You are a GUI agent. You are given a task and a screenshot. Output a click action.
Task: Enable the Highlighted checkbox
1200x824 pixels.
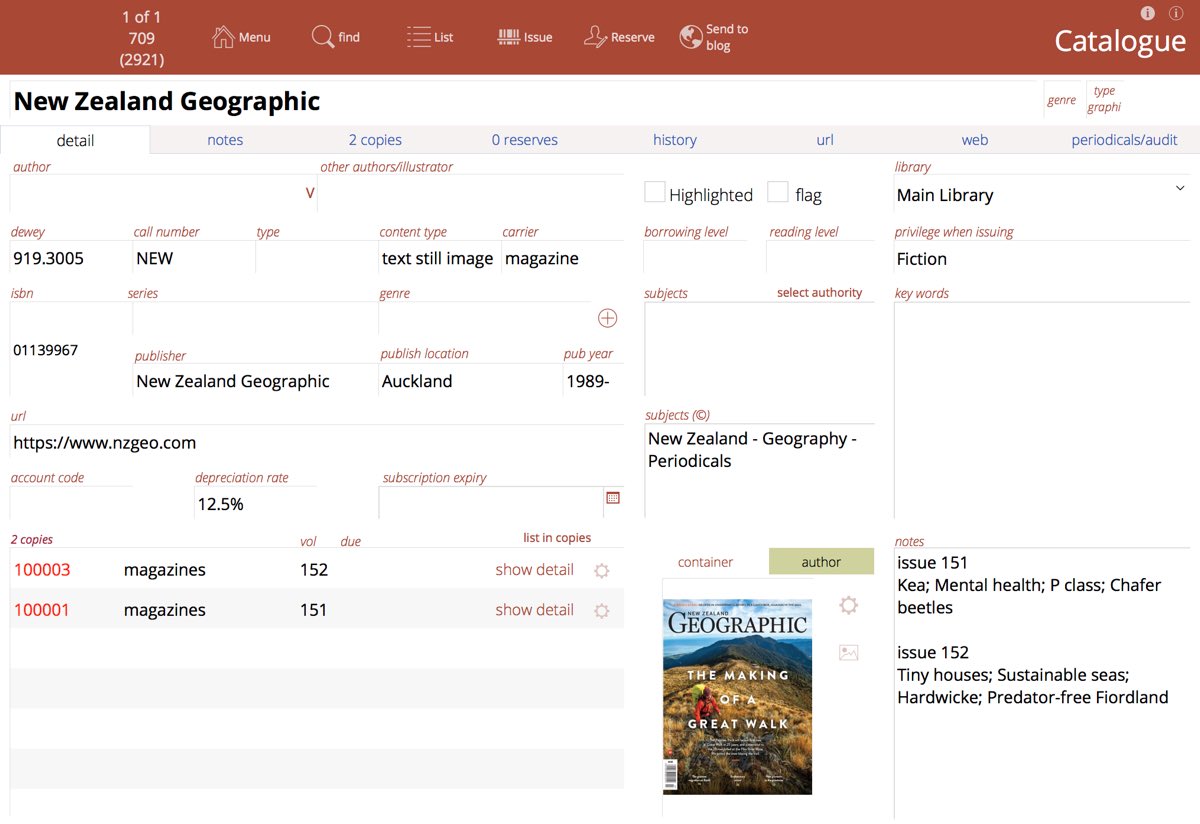[655, 192]
